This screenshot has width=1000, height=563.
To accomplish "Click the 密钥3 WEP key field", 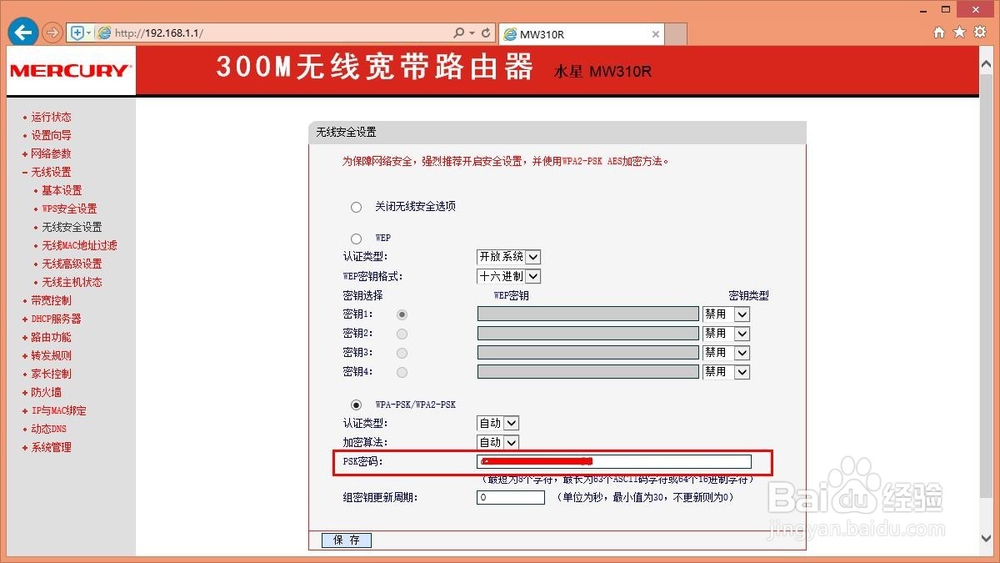I will point(588,352).
